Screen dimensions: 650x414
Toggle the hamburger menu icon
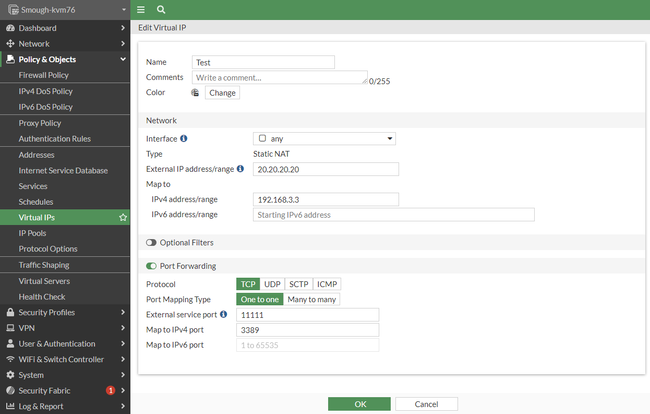click(x=141, y=10)
